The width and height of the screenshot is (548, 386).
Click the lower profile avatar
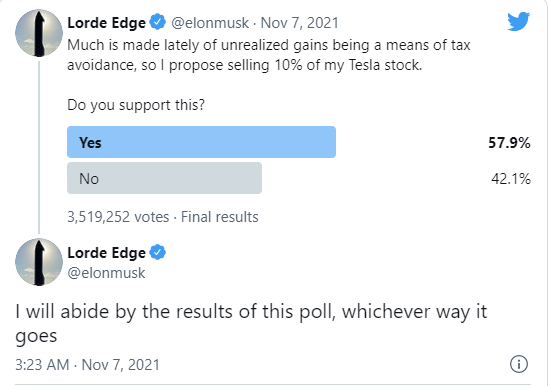tap(39, 262)
